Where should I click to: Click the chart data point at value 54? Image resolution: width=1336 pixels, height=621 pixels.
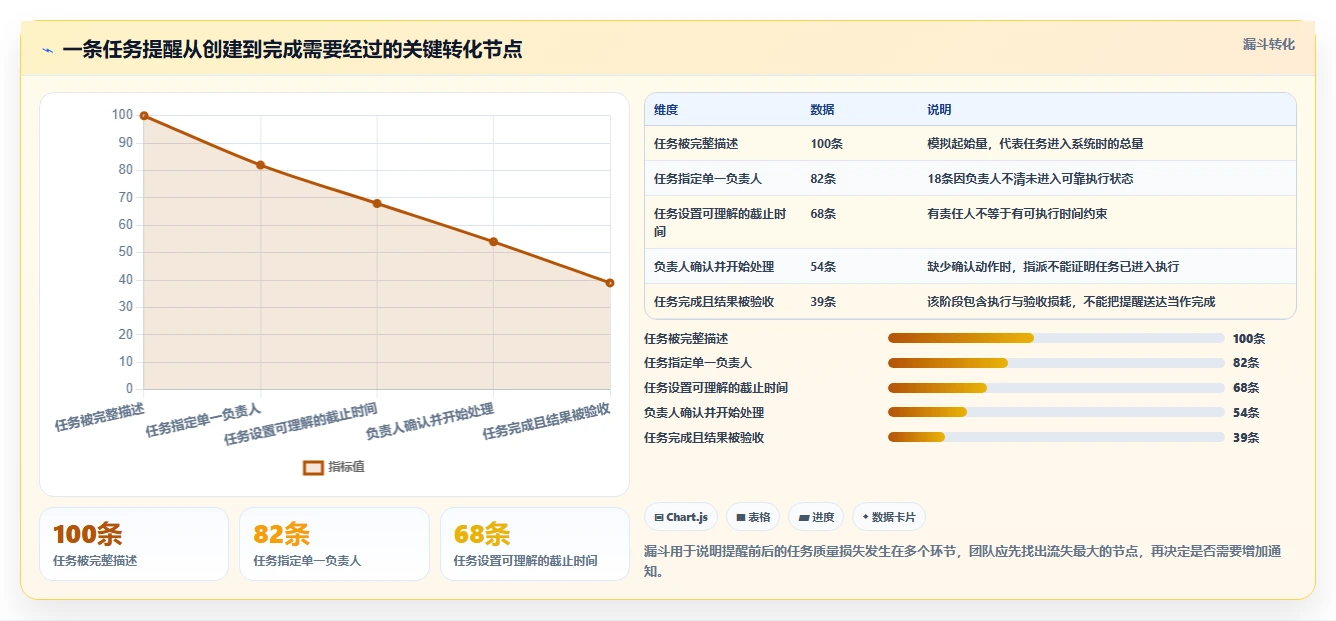pyautogui.click(x=494, y=242)
